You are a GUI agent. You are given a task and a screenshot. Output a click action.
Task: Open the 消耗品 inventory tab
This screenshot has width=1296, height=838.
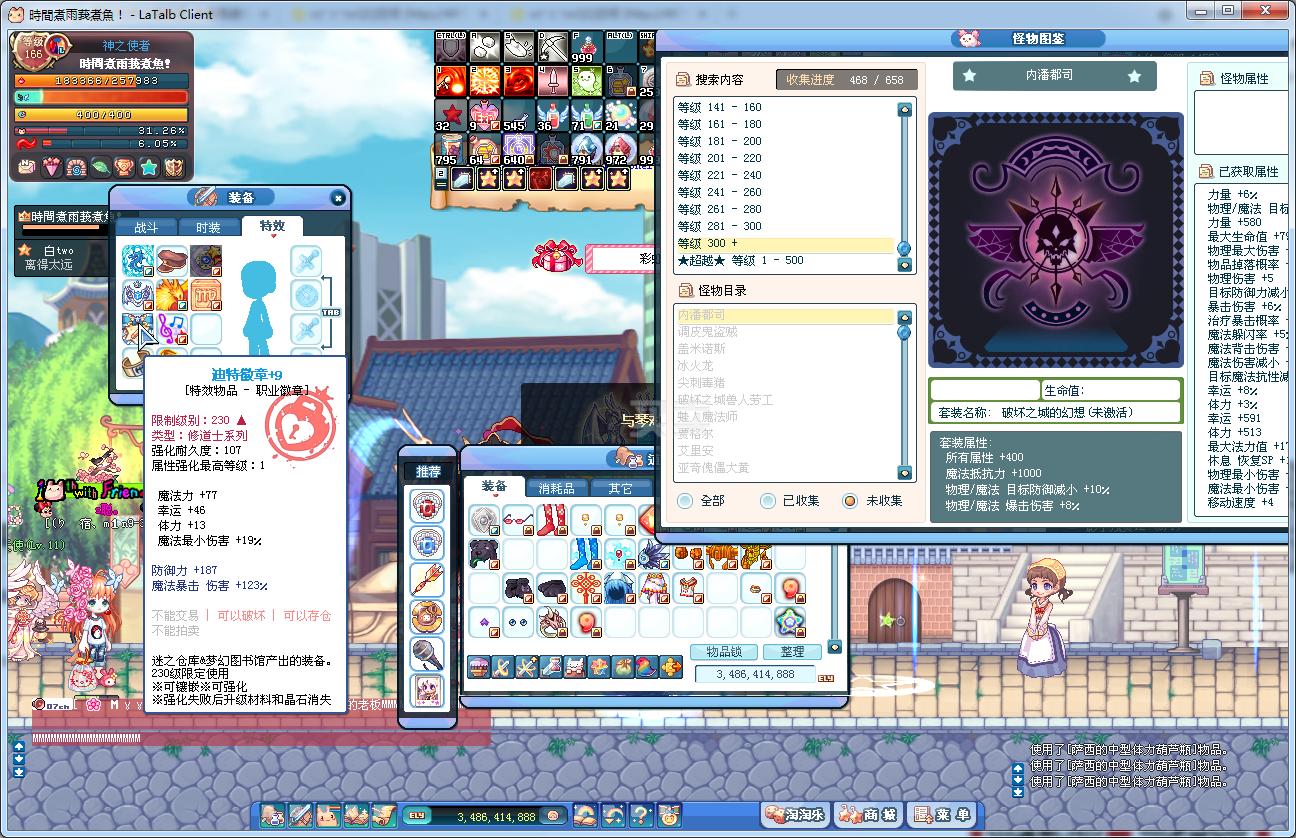(556, 488)
